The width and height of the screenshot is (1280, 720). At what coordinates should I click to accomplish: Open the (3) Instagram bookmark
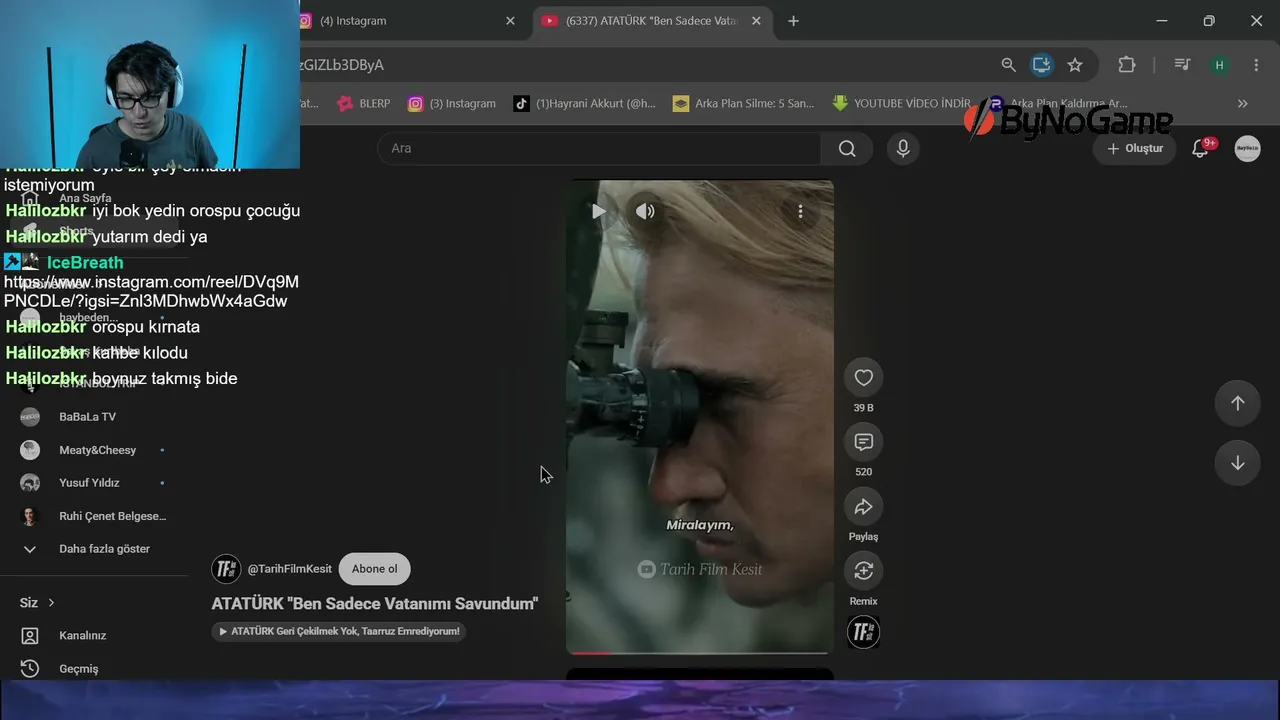(x=452, y=103)
